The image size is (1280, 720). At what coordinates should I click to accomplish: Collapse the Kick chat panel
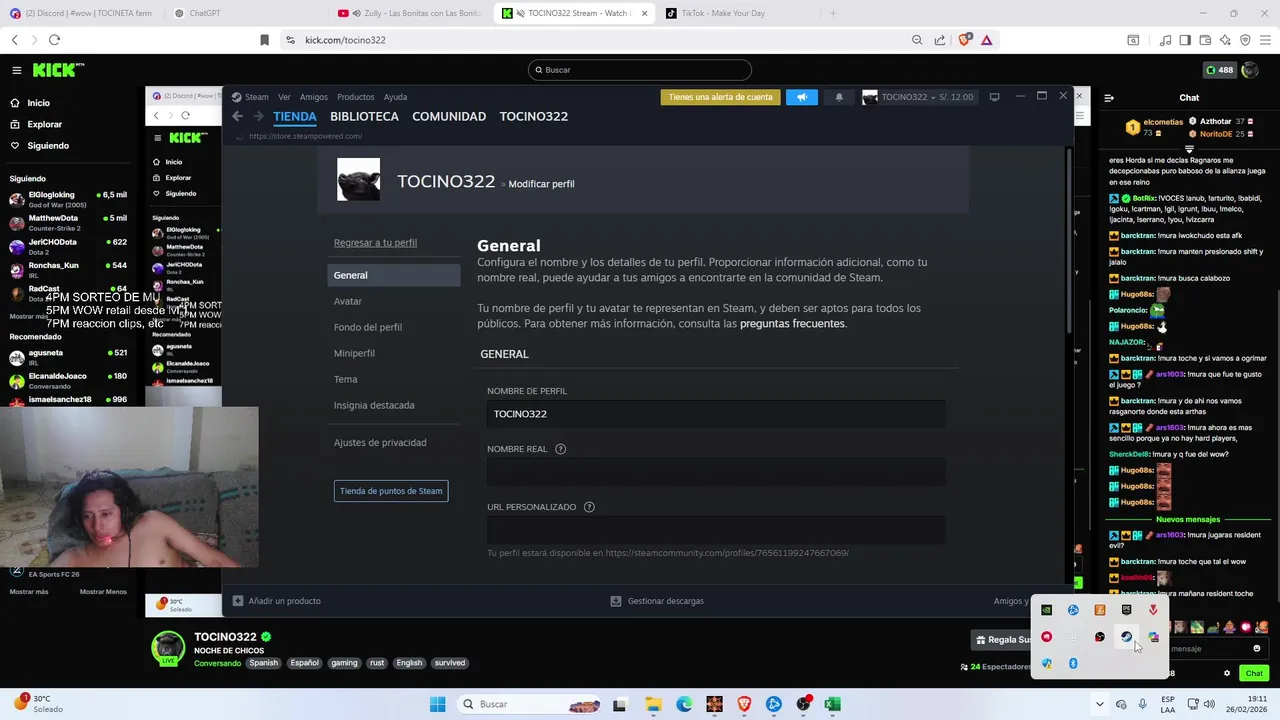1109,98
